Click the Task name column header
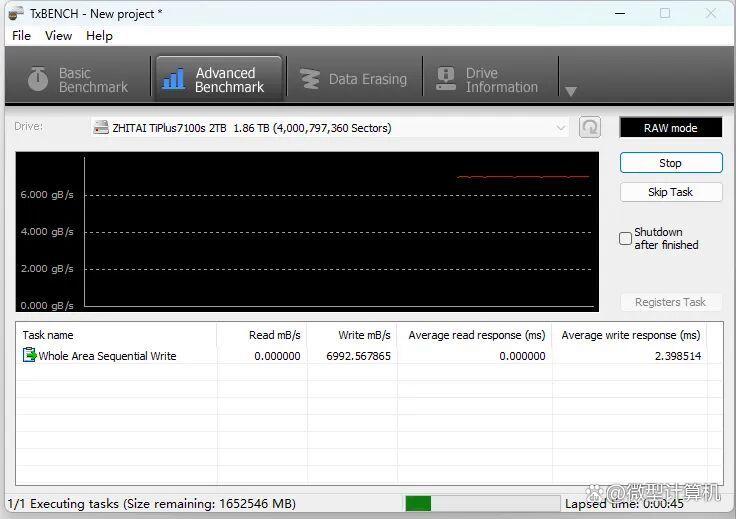The image size is (736, 519). point(116,335)
